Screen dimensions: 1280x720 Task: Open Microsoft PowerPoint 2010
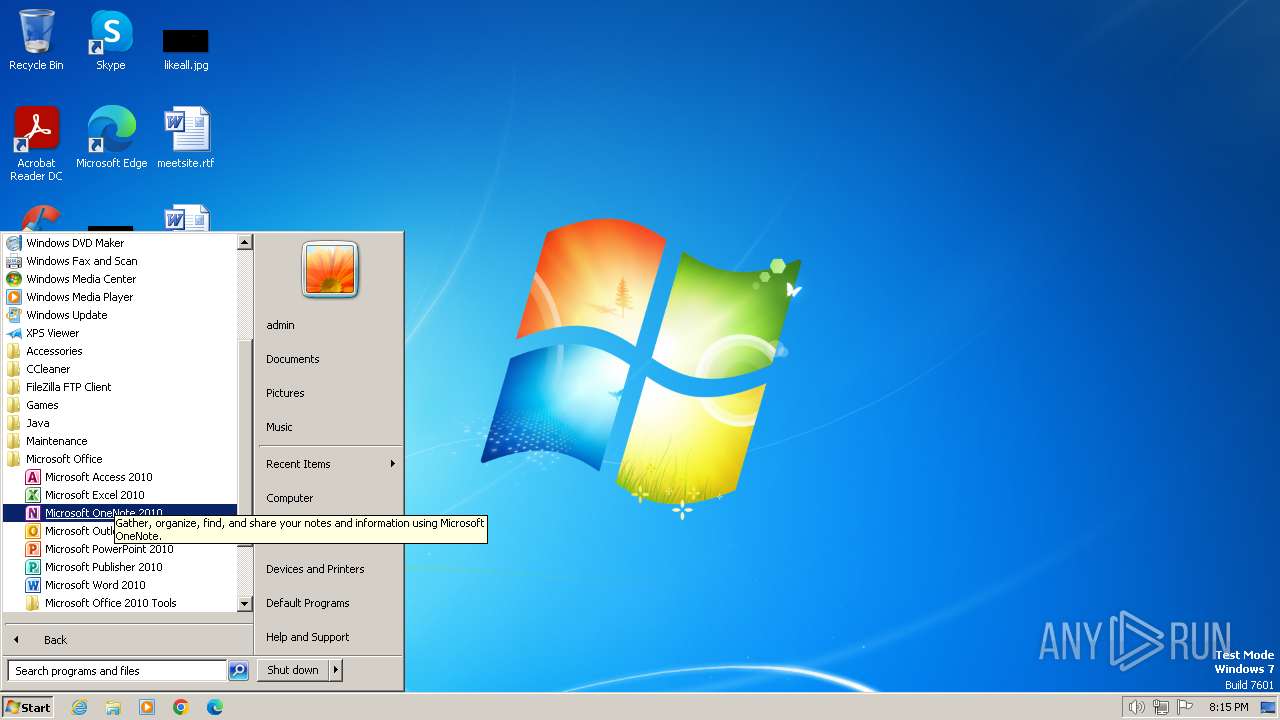pyautogui.click(x=120, y=549)
